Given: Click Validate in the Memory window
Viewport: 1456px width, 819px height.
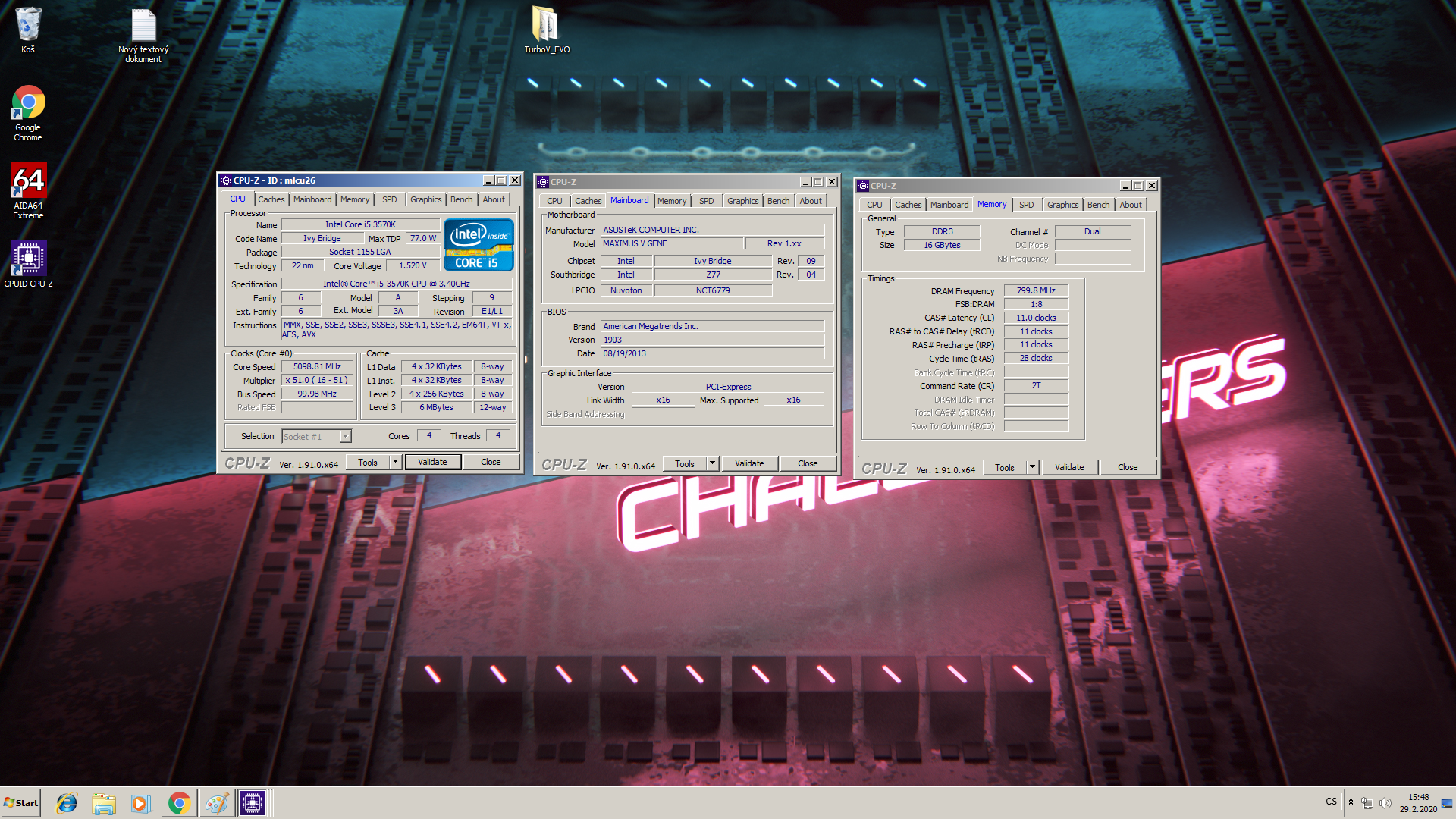Looking at the screenshot, I should [x=1069, y=467].
